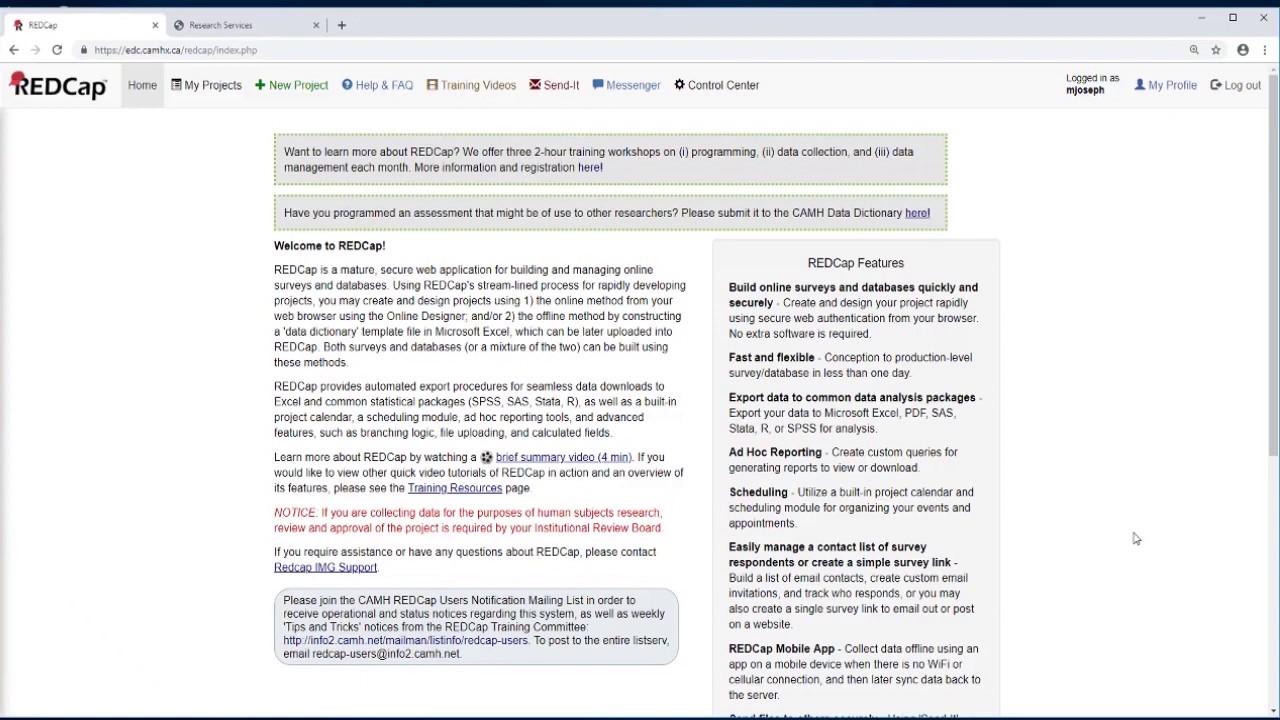Click the workshop registration 'here!' link

(590, 168)
